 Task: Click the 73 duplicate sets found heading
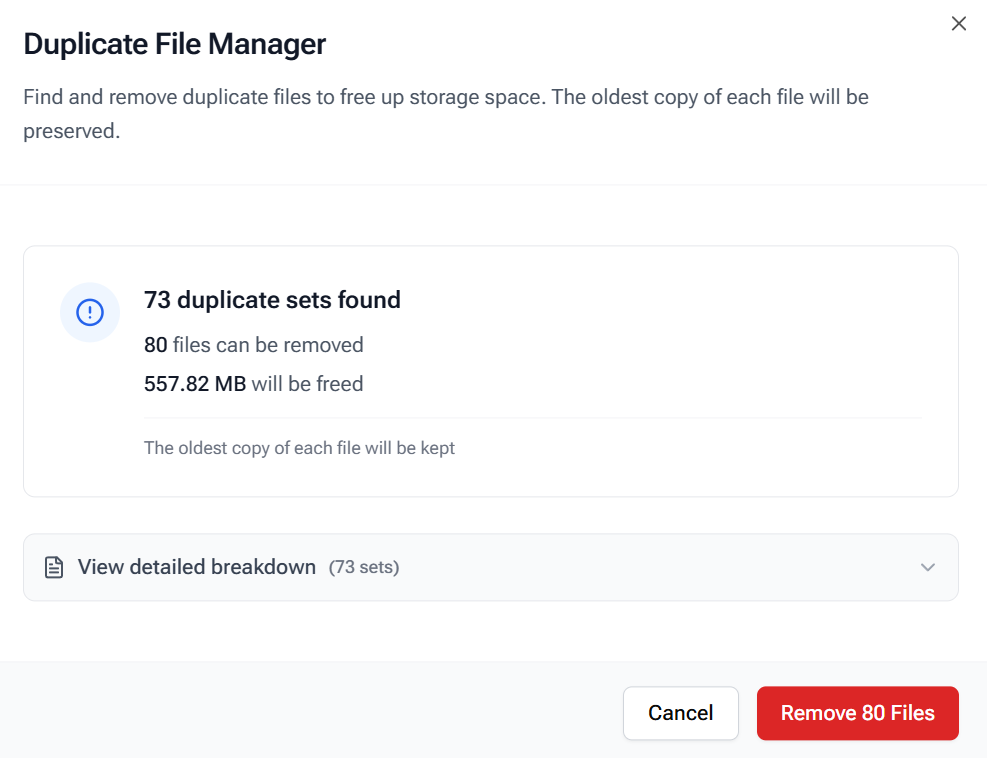coord(272,300)
